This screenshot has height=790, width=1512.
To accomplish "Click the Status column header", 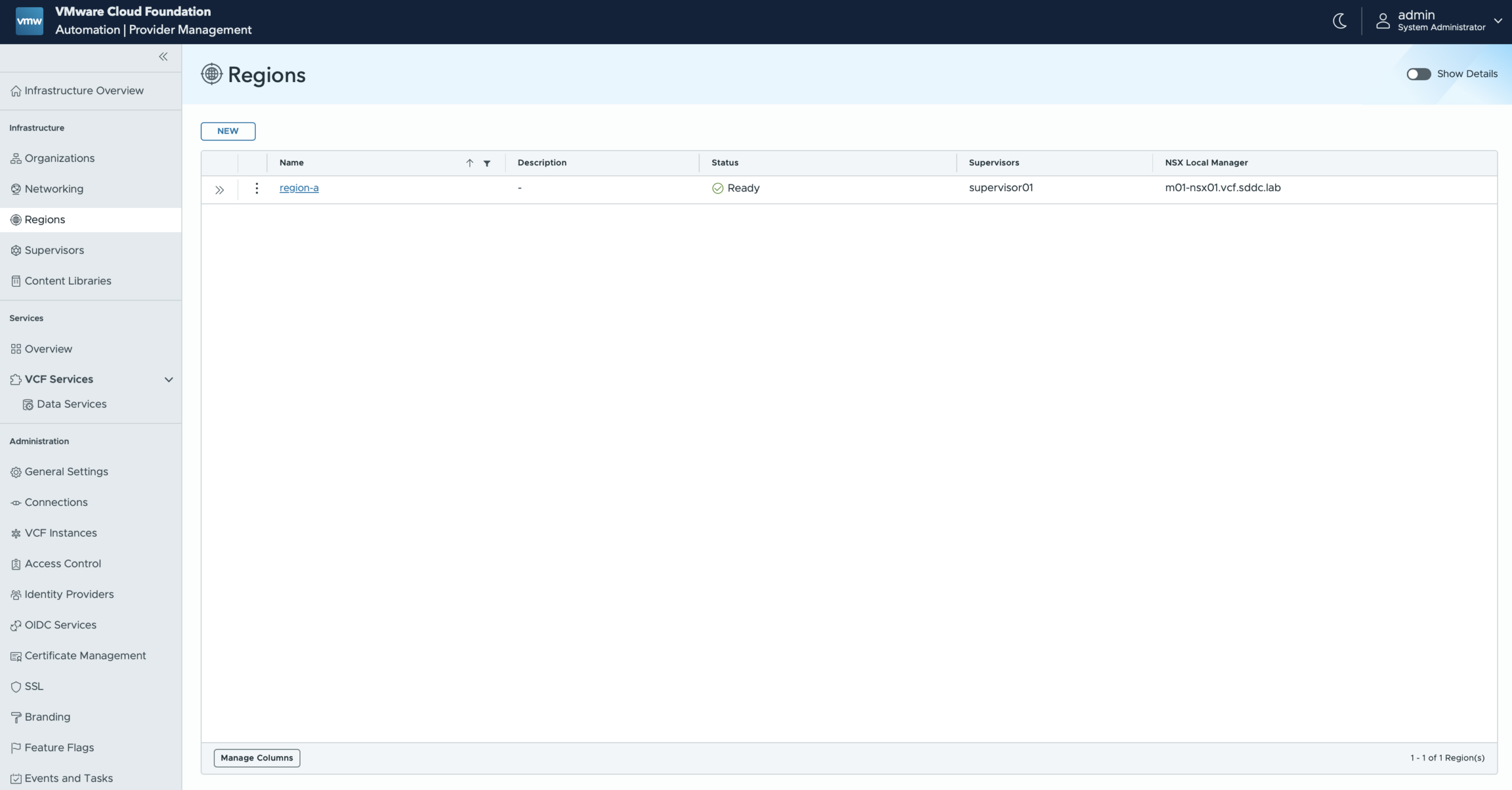I will coord(725,163).
